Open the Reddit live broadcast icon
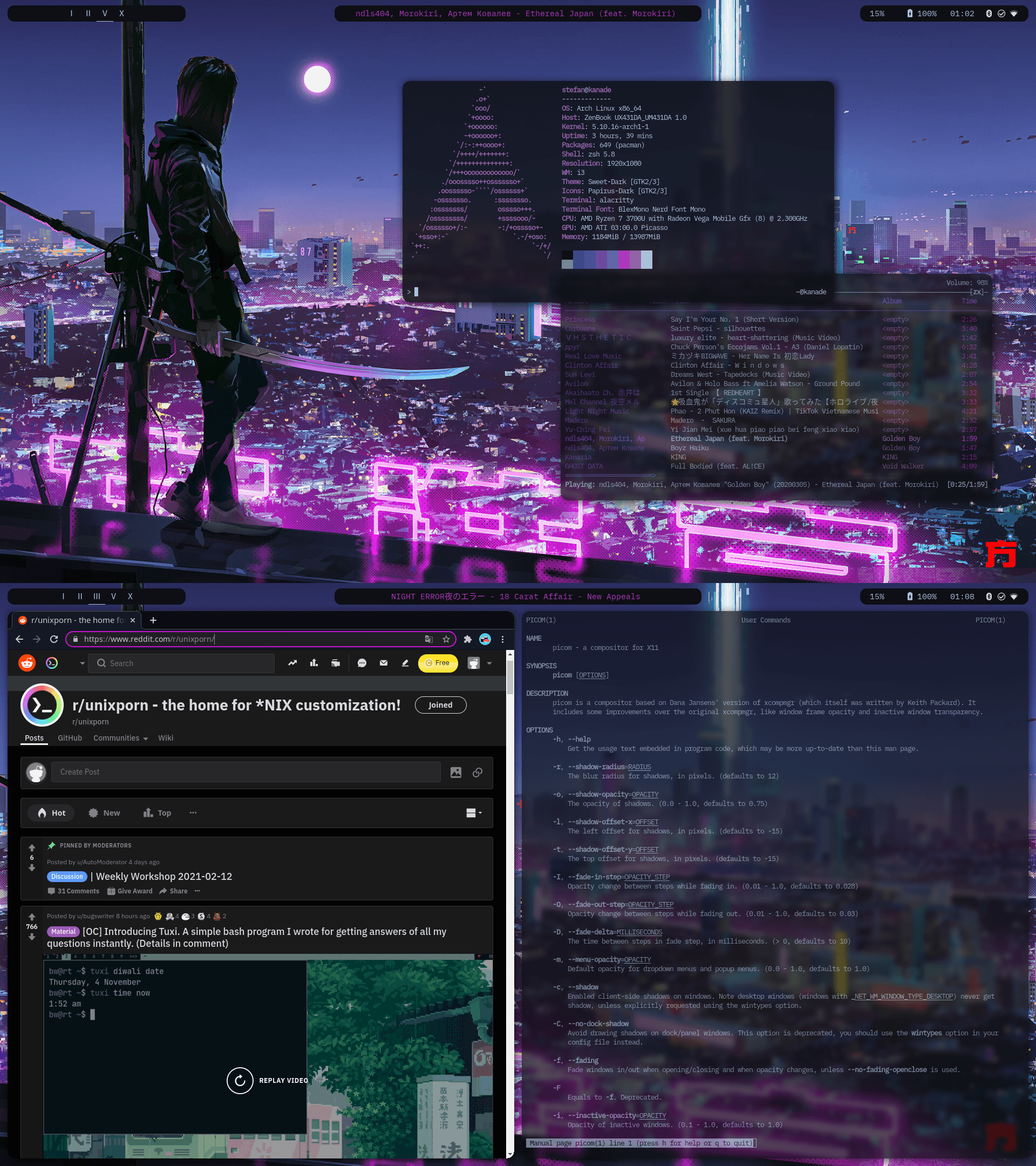 pos(336,663)
